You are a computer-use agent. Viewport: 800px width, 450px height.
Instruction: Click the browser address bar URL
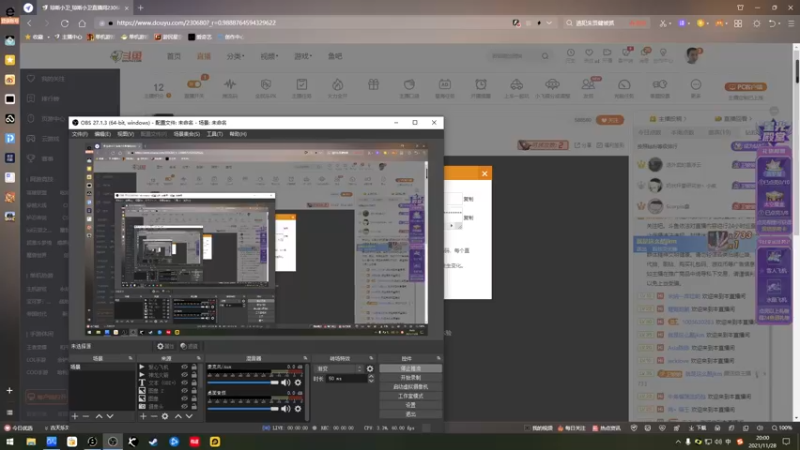[196, 23]
